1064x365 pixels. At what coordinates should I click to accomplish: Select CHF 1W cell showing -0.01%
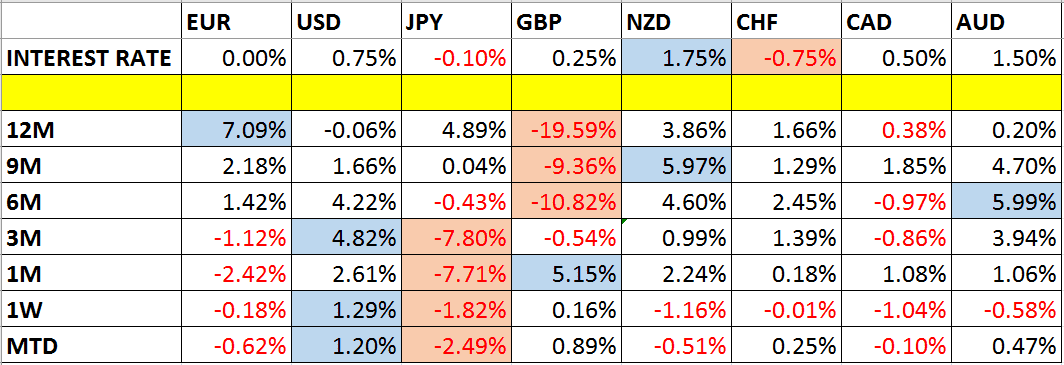click(786, 310)
